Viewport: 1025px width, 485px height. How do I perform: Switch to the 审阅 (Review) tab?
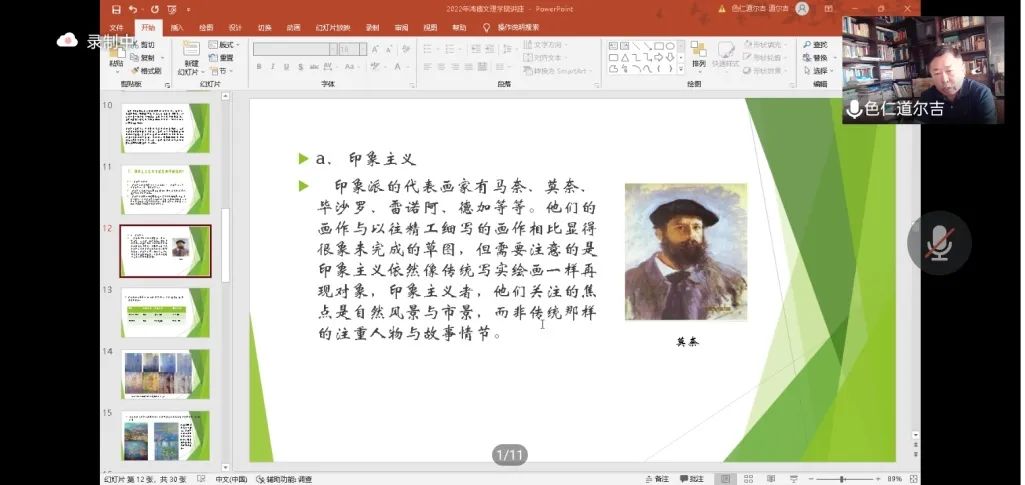coord(401,27)
